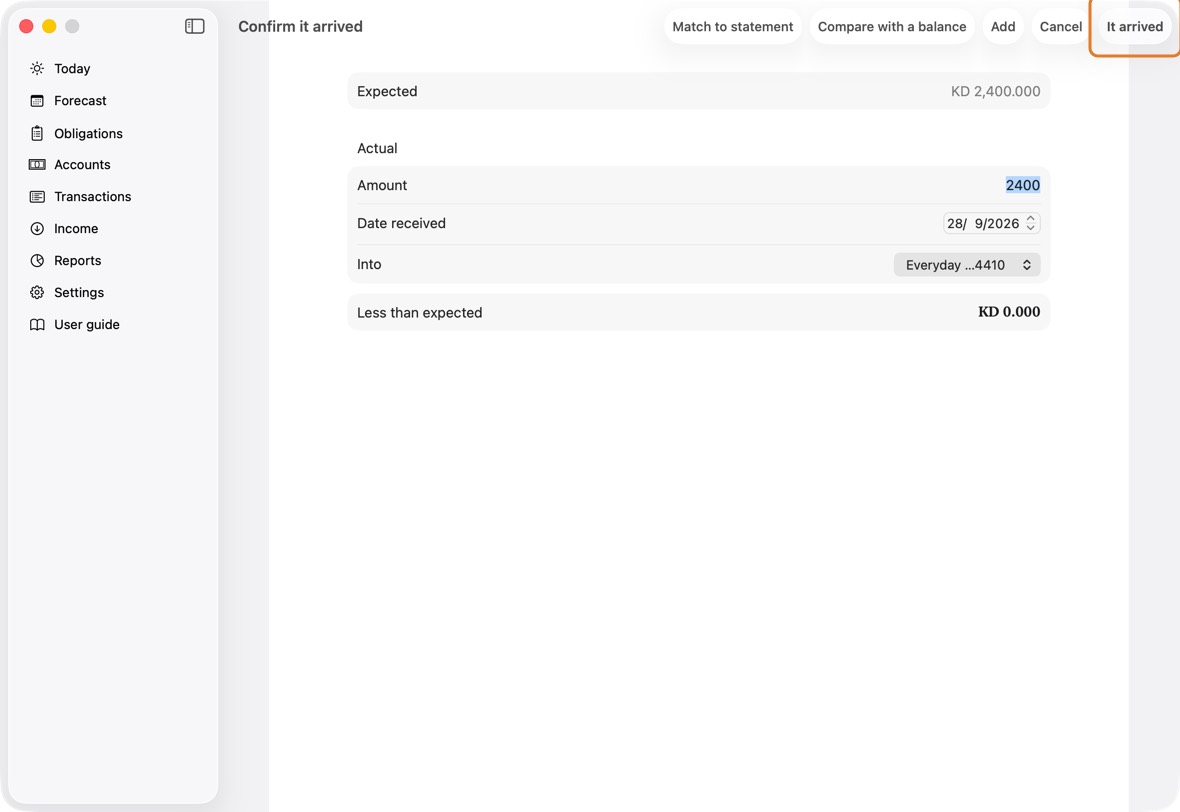Click the Less than expected label

(x=419, y=312)
